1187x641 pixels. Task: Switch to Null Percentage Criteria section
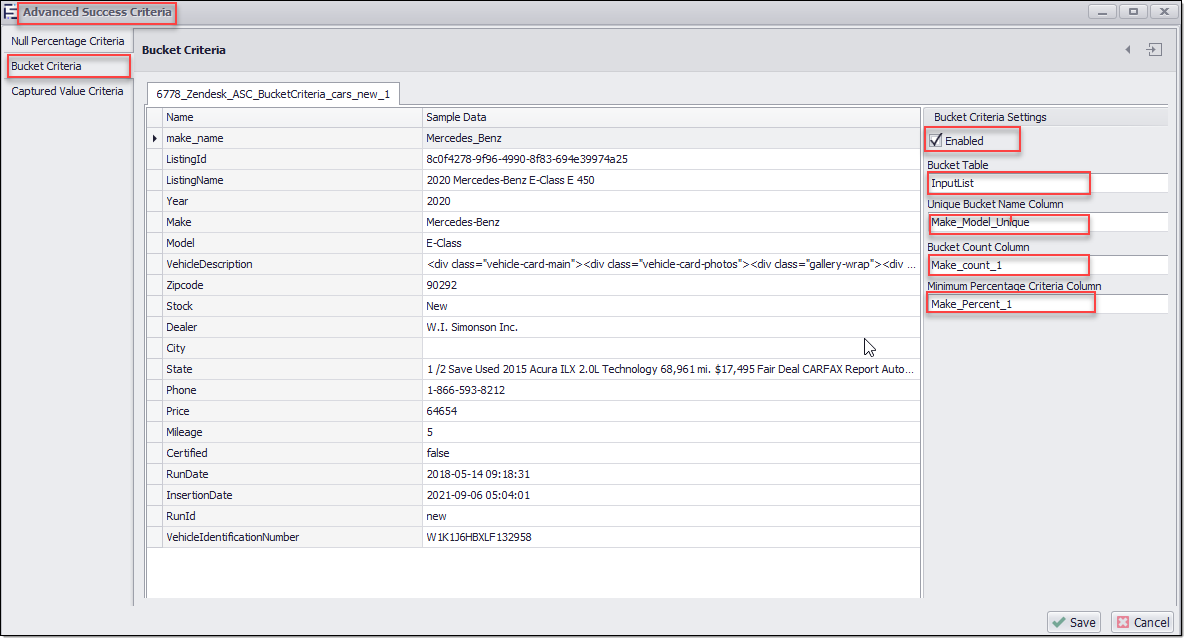[x=68, y=41]
